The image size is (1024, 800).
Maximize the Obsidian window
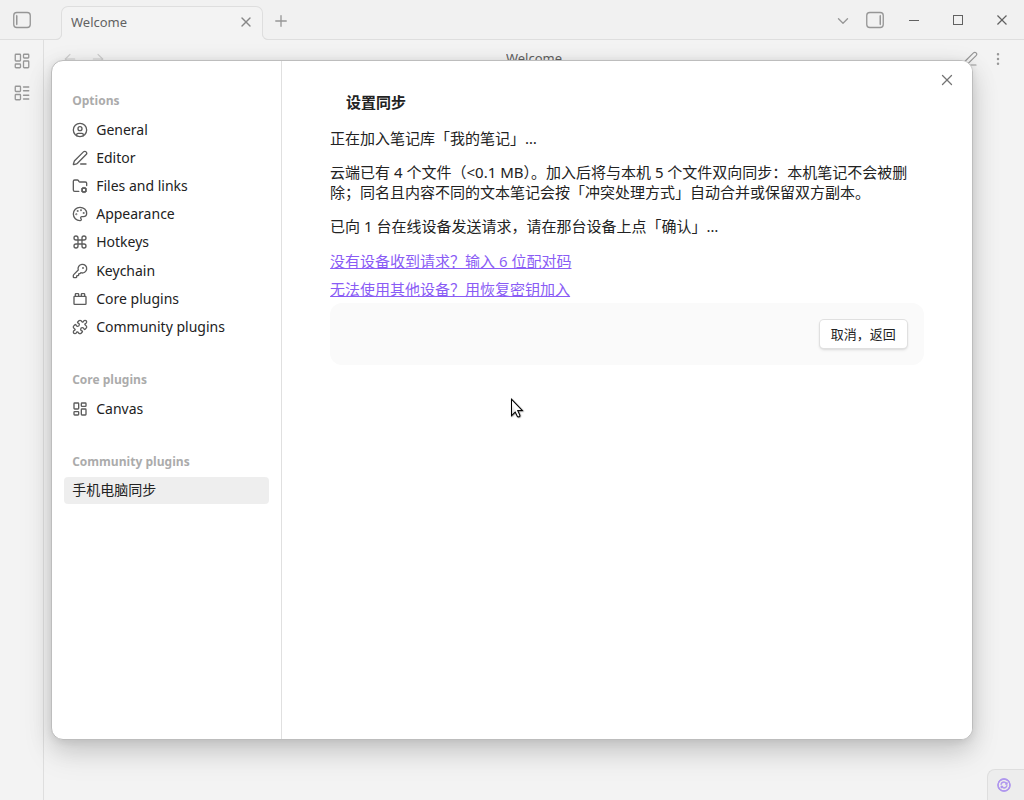pyautogui.click(x=958, y=21)
